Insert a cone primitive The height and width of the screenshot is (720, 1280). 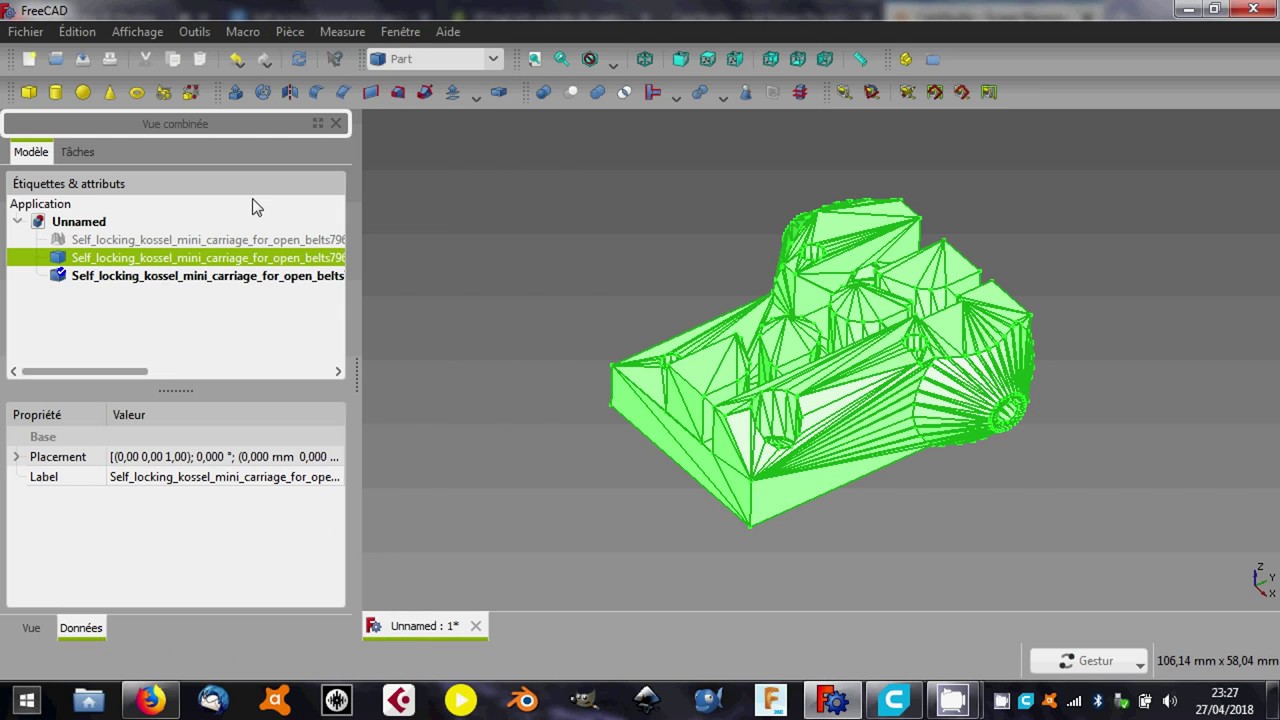[110, 92]
